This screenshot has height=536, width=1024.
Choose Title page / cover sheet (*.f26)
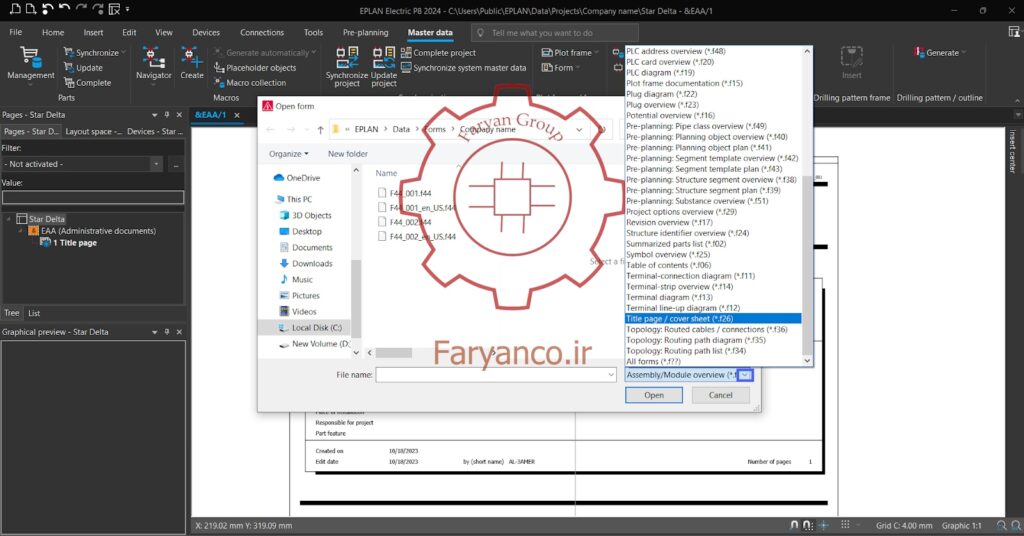712,319
